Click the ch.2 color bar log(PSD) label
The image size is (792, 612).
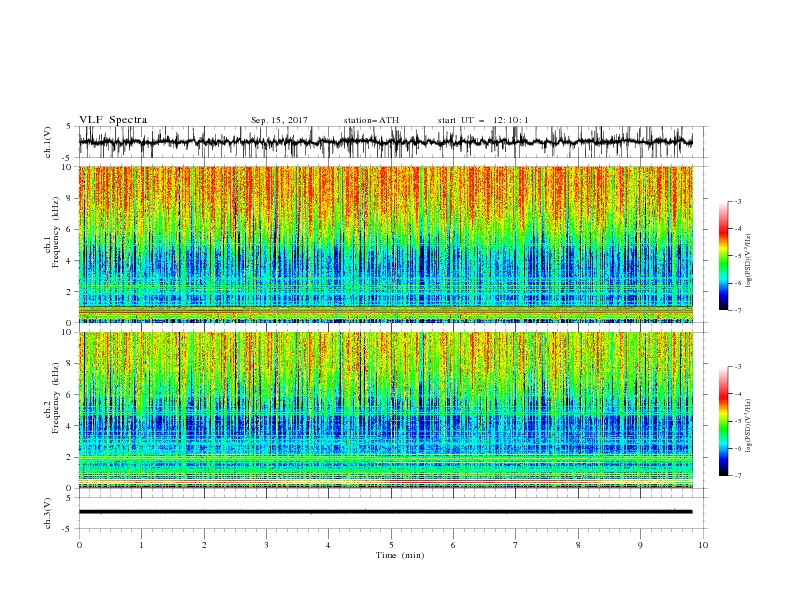(x=749, y=426)
